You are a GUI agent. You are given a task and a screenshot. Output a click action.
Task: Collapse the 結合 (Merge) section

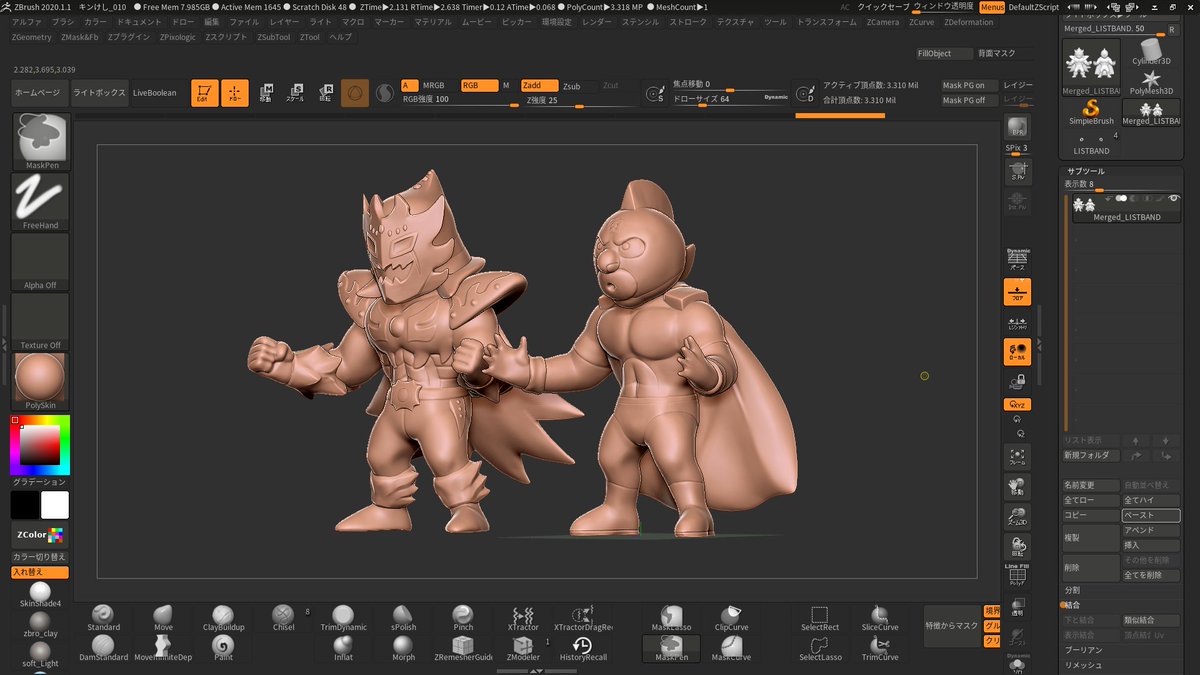1072,605
